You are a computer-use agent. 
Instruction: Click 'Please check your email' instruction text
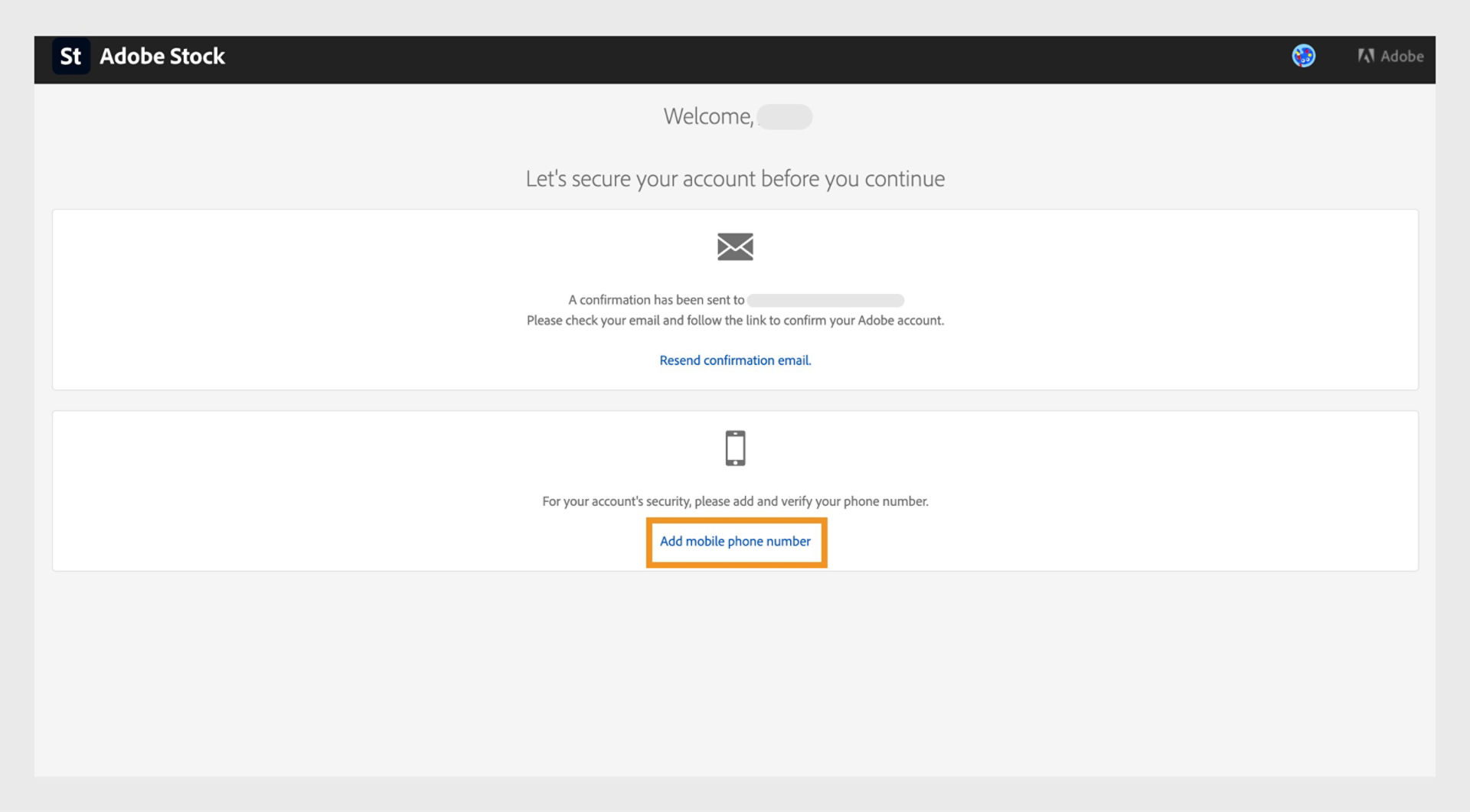click(x=735, y=321)
